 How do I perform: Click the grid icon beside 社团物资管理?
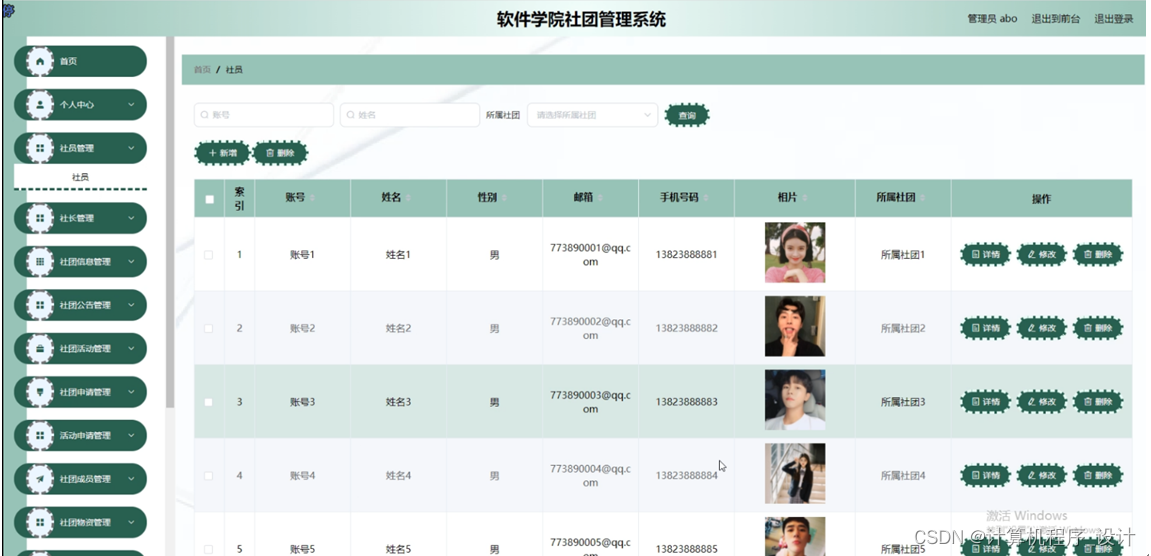click(x=40, y=522)
